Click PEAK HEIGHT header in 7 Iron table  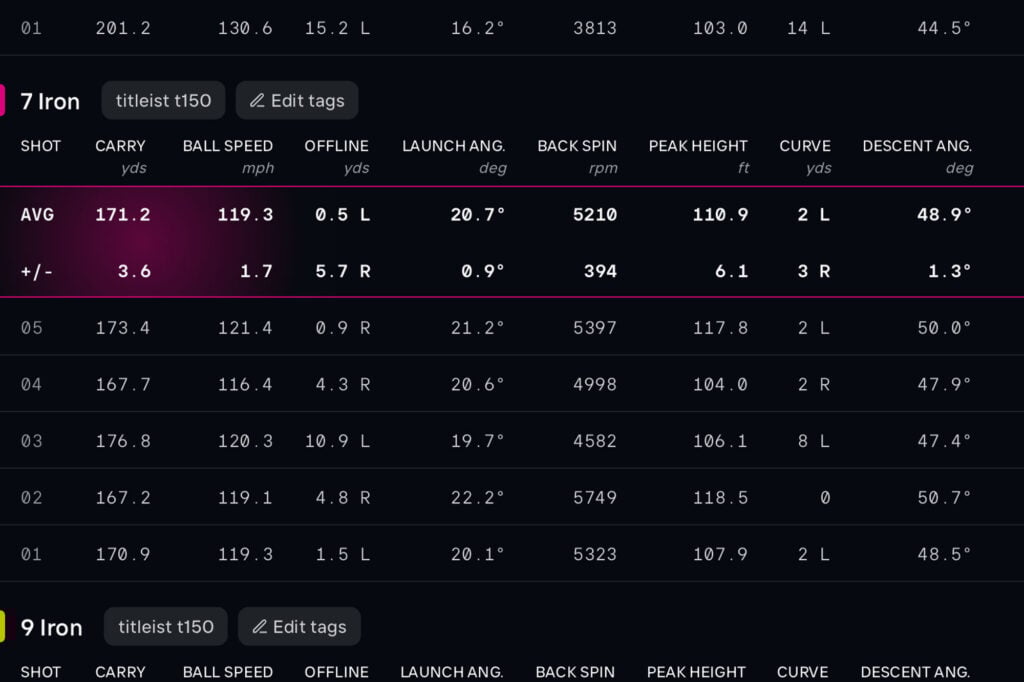click(698, 146)
